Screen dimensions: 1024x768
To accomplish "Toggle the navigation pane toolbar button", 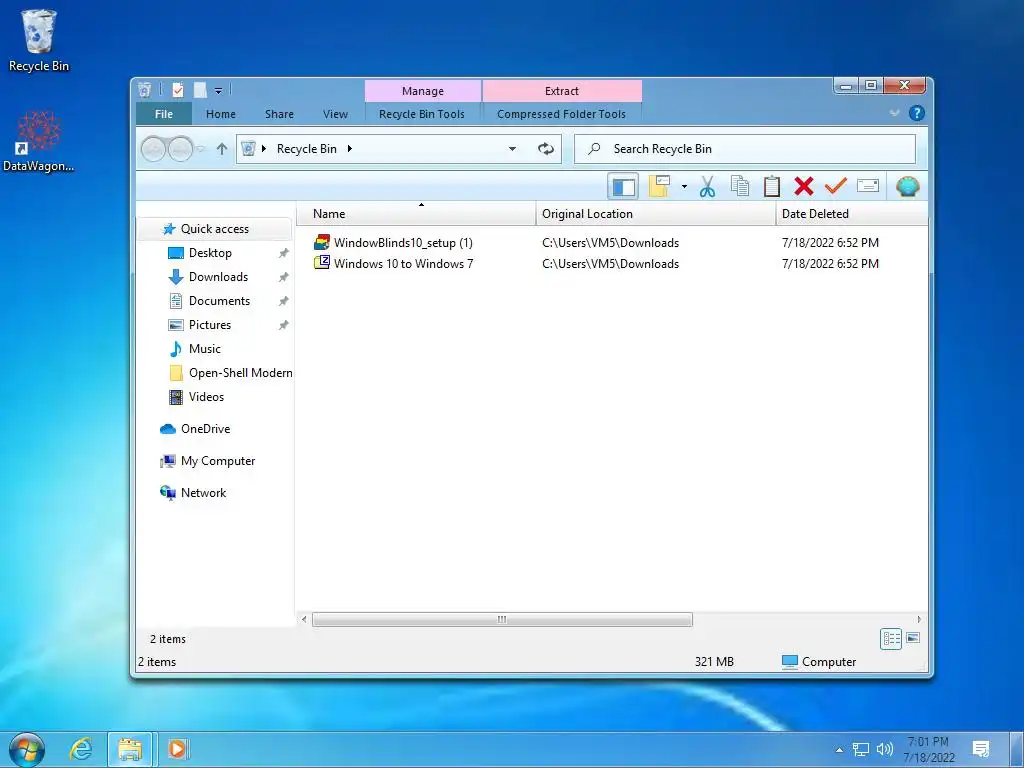I will point(623,187).
